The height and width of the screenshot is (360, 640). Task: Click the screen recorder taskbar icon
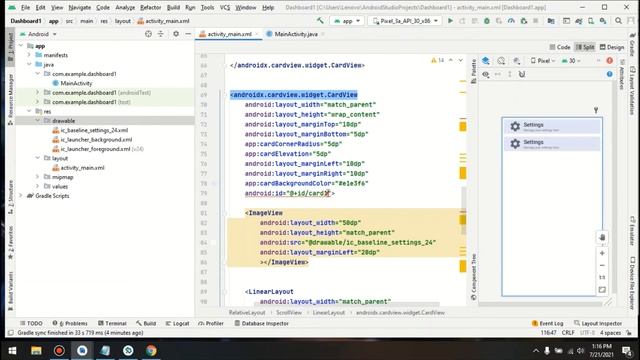point(59,351)
